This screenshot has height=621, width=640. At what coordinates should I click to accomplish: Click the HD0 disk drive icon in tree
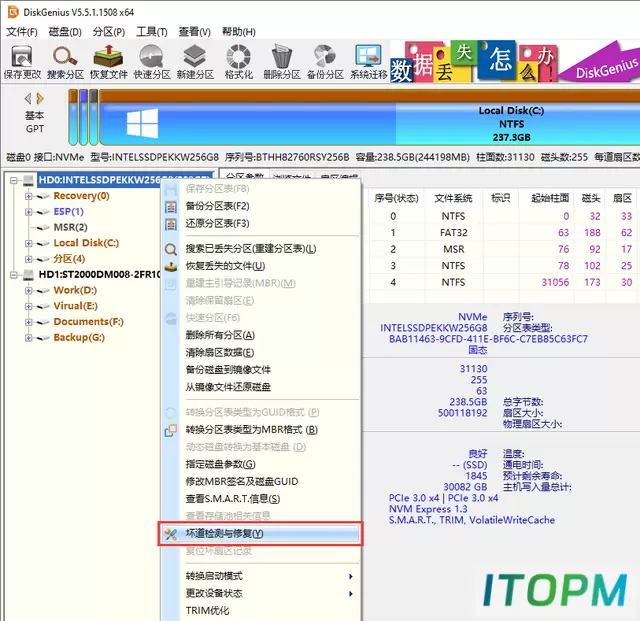[28, 180]
